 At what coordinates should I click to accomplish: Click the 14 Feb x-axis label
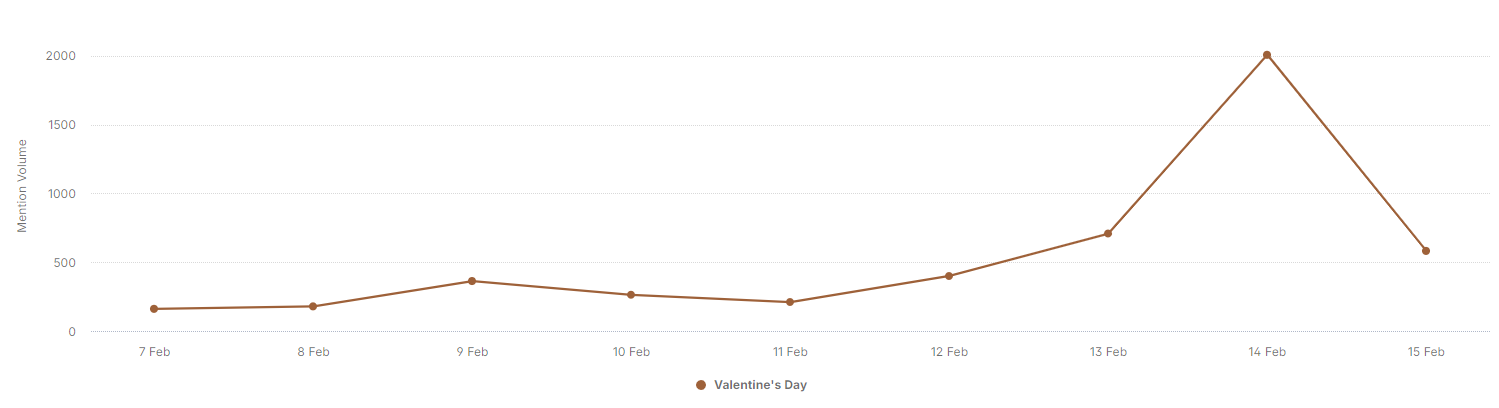tap(1267, 352)
